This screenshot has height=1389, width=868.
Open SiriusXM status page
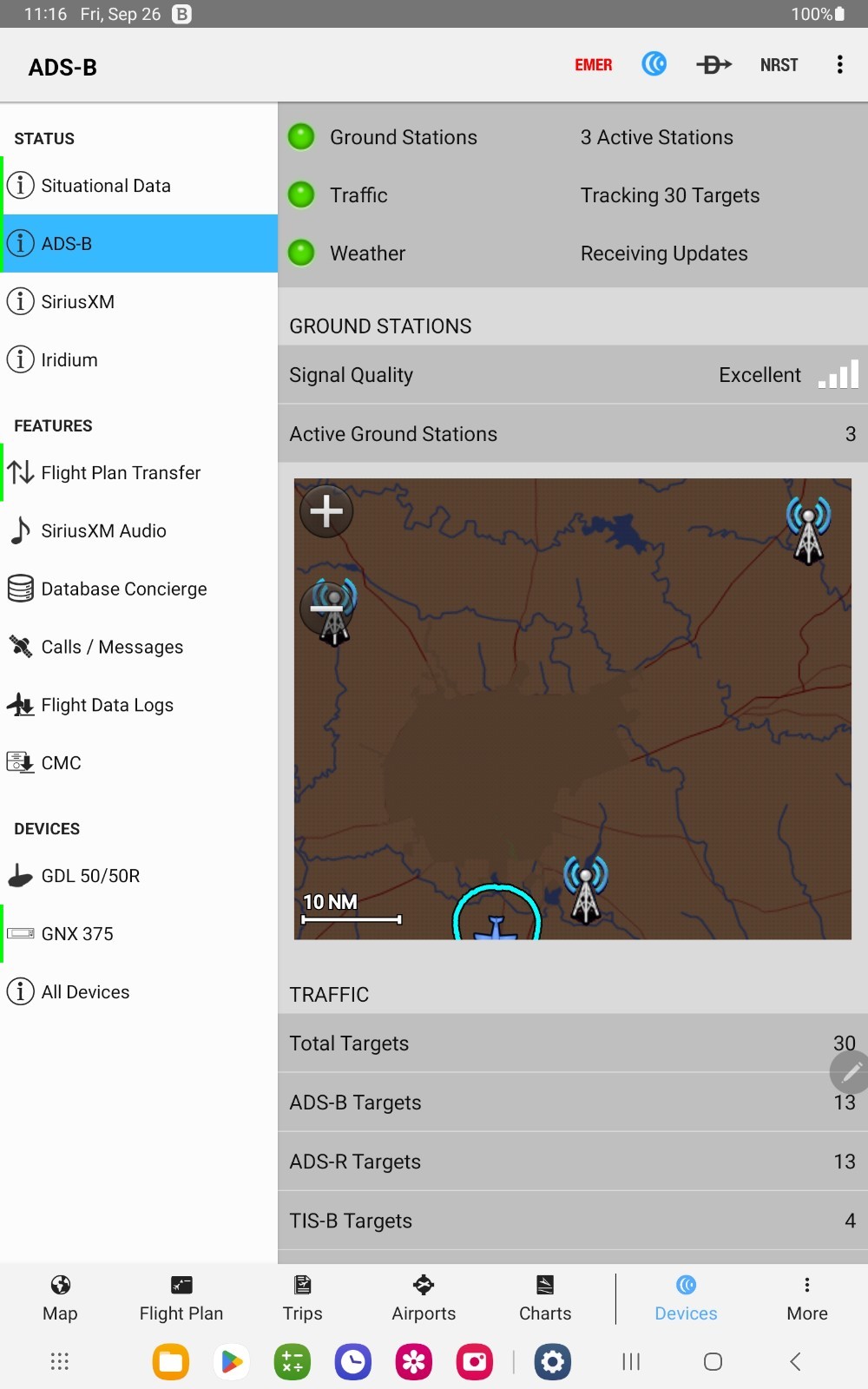tap(139, 302)
